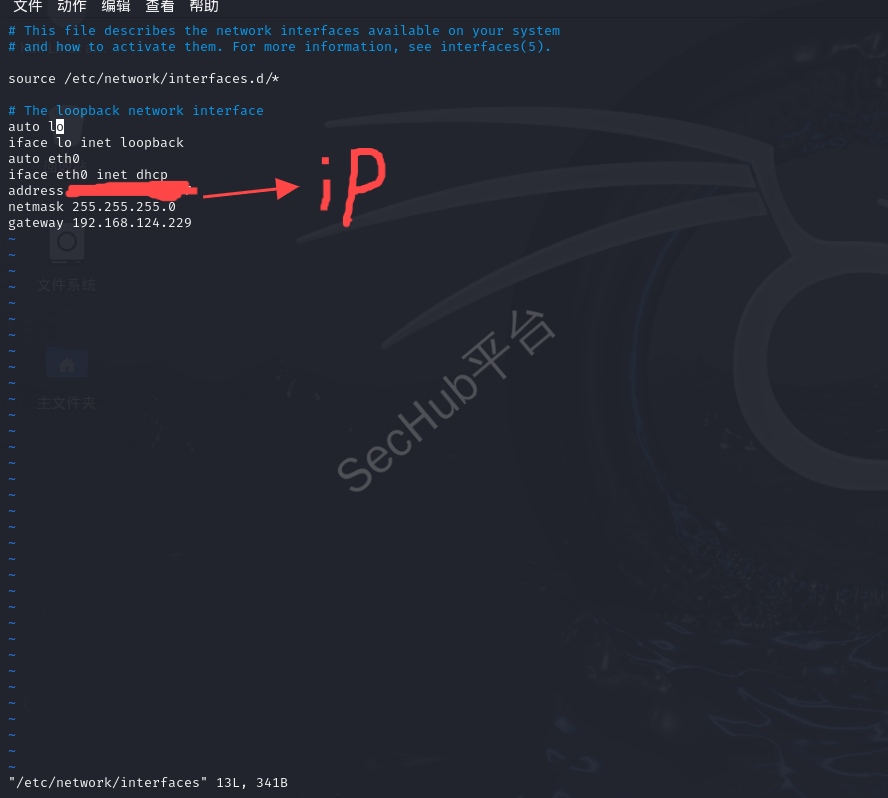Screen dimensions: 888x798
Task: Open the 动作 menu
Action: point(72,6)
